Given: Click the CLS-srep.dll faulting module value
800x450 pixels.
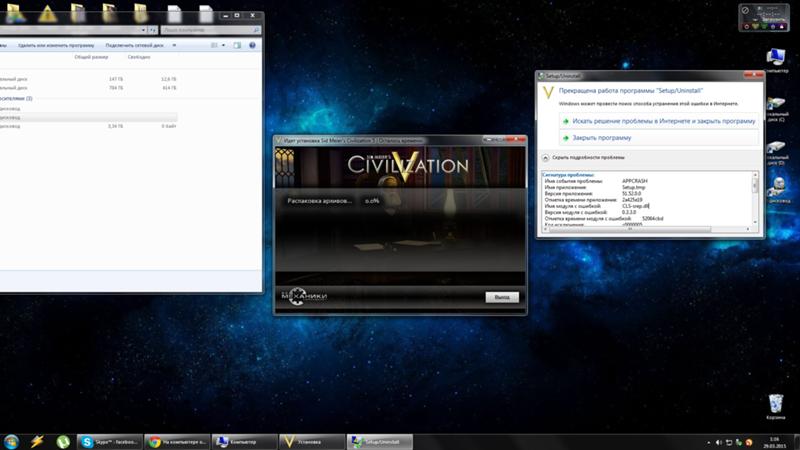Looking at the screenshot, I should pyautogui.click(x=635, y=206).
